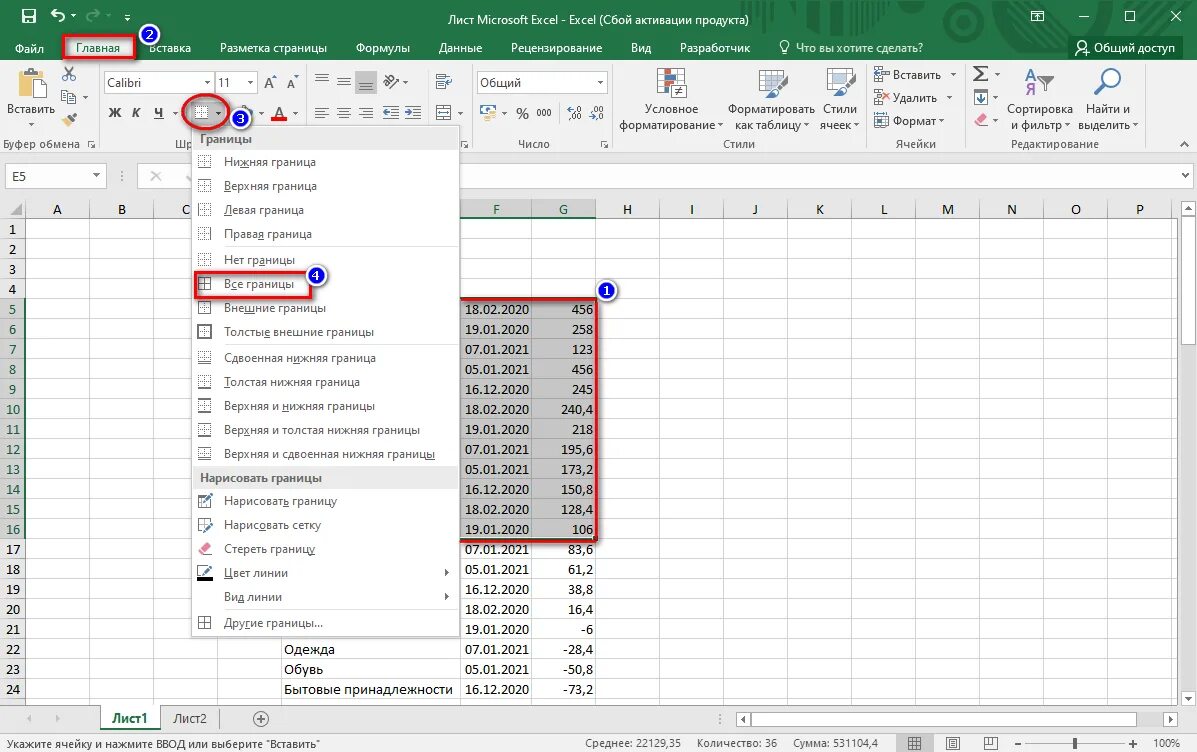Increase decimal places
The height and width of the screenshot is (752, 1197).
[575, 113]
